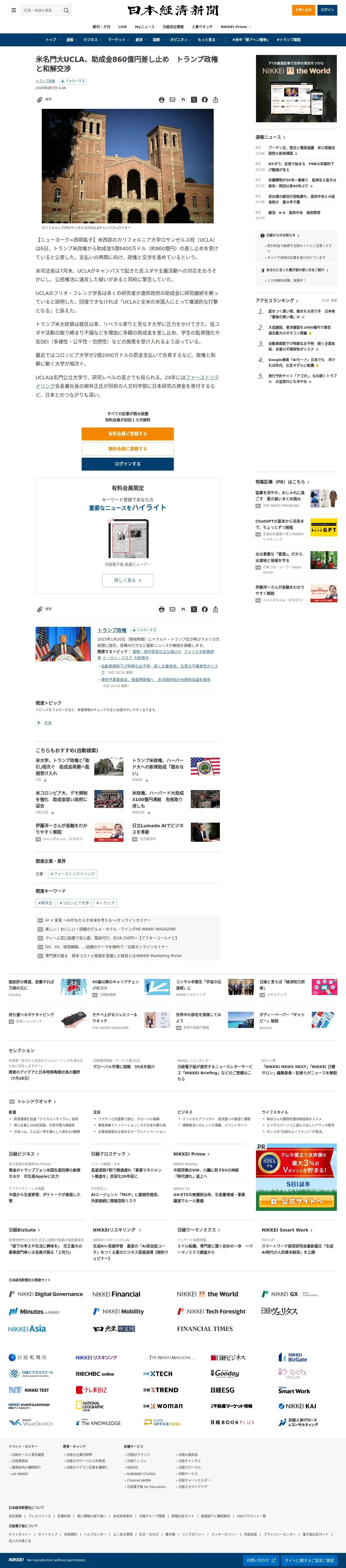Click the SBI証券 公式サイトへ ad banner

point(296,1177)
